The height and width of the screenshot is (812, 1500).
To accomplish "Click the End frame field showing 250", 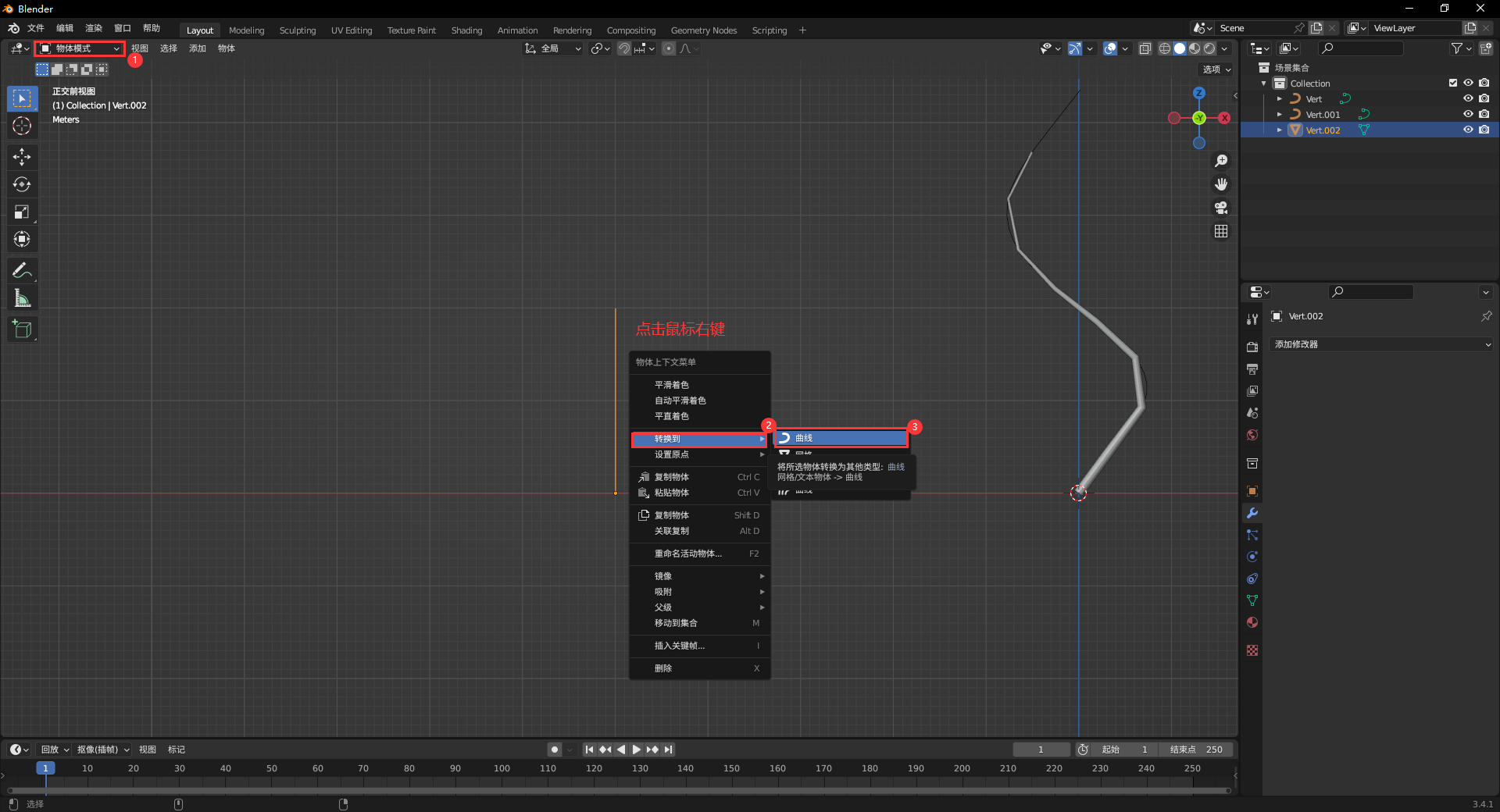I will click(x=1196, y=750).
